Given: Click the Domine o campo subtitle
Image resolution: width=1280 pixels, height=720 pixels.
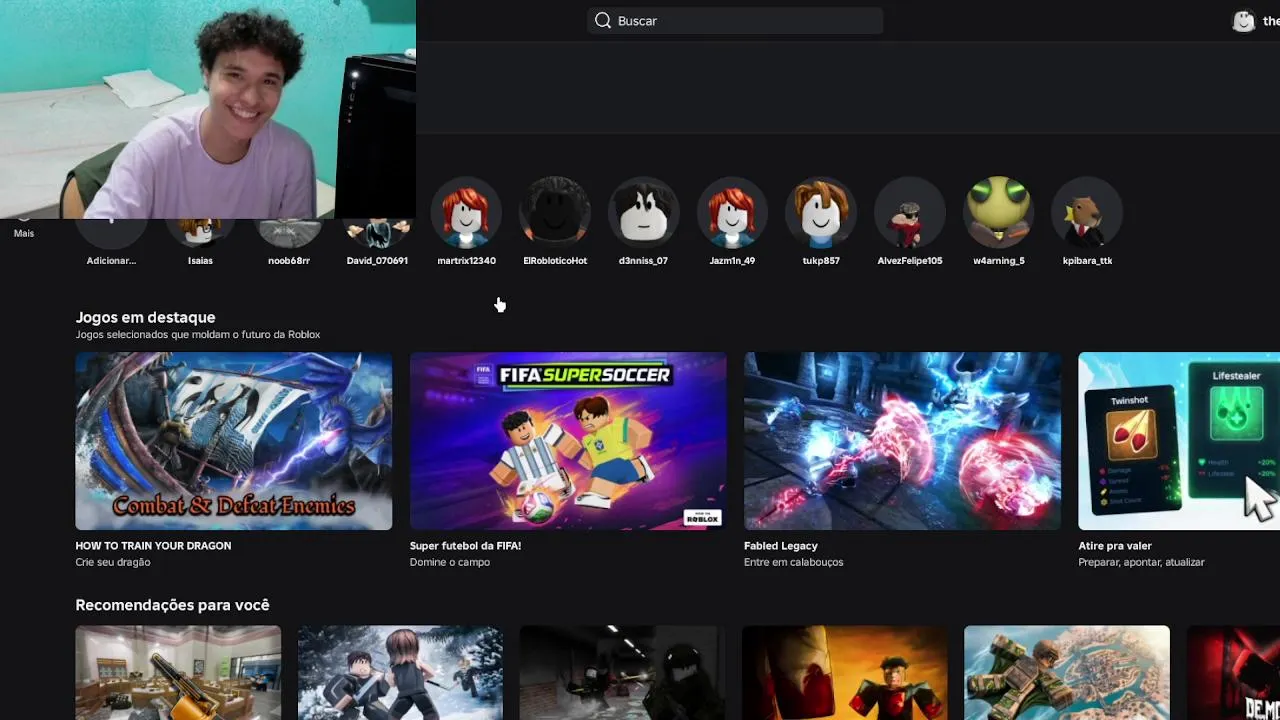Looking at the screenshot, I should click(x=450, y=562).
